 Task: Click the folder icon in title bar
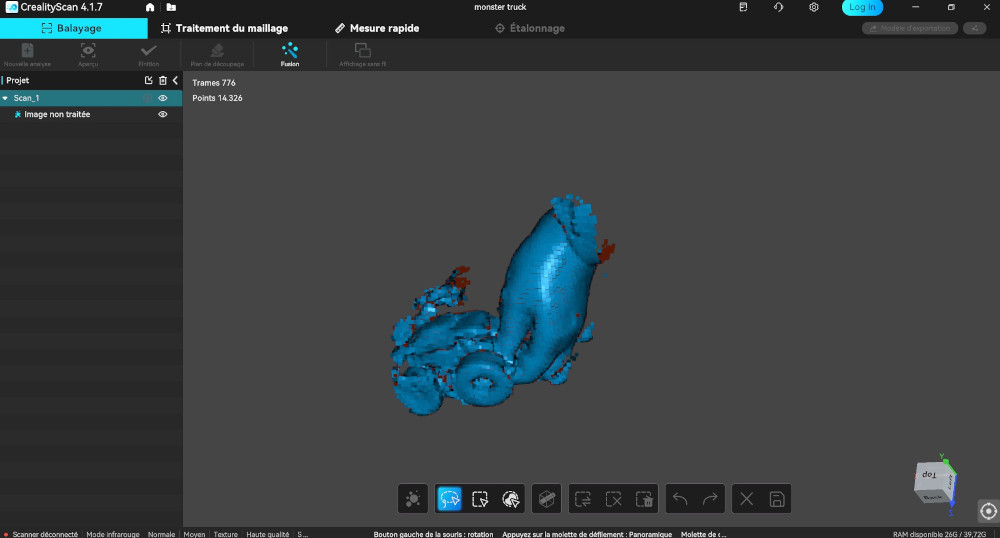[x=171, y=7]
